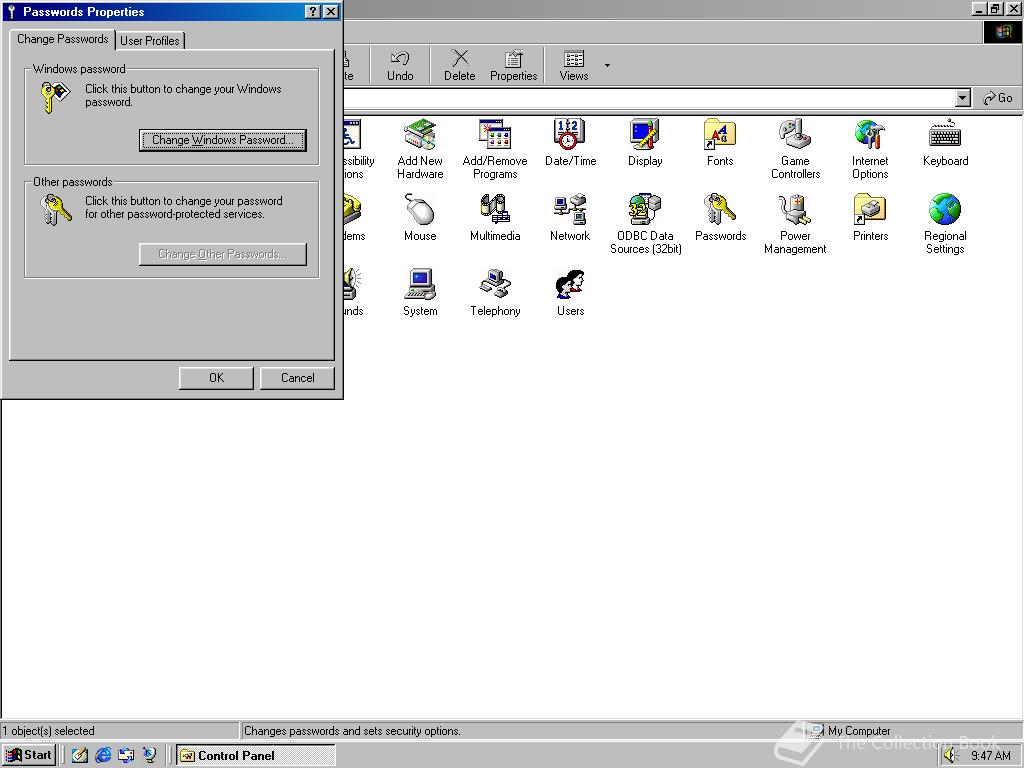Select the Passwords icon in Control Panel
This screenshot has height=768, width=1024.
click(x=720, y=217)
